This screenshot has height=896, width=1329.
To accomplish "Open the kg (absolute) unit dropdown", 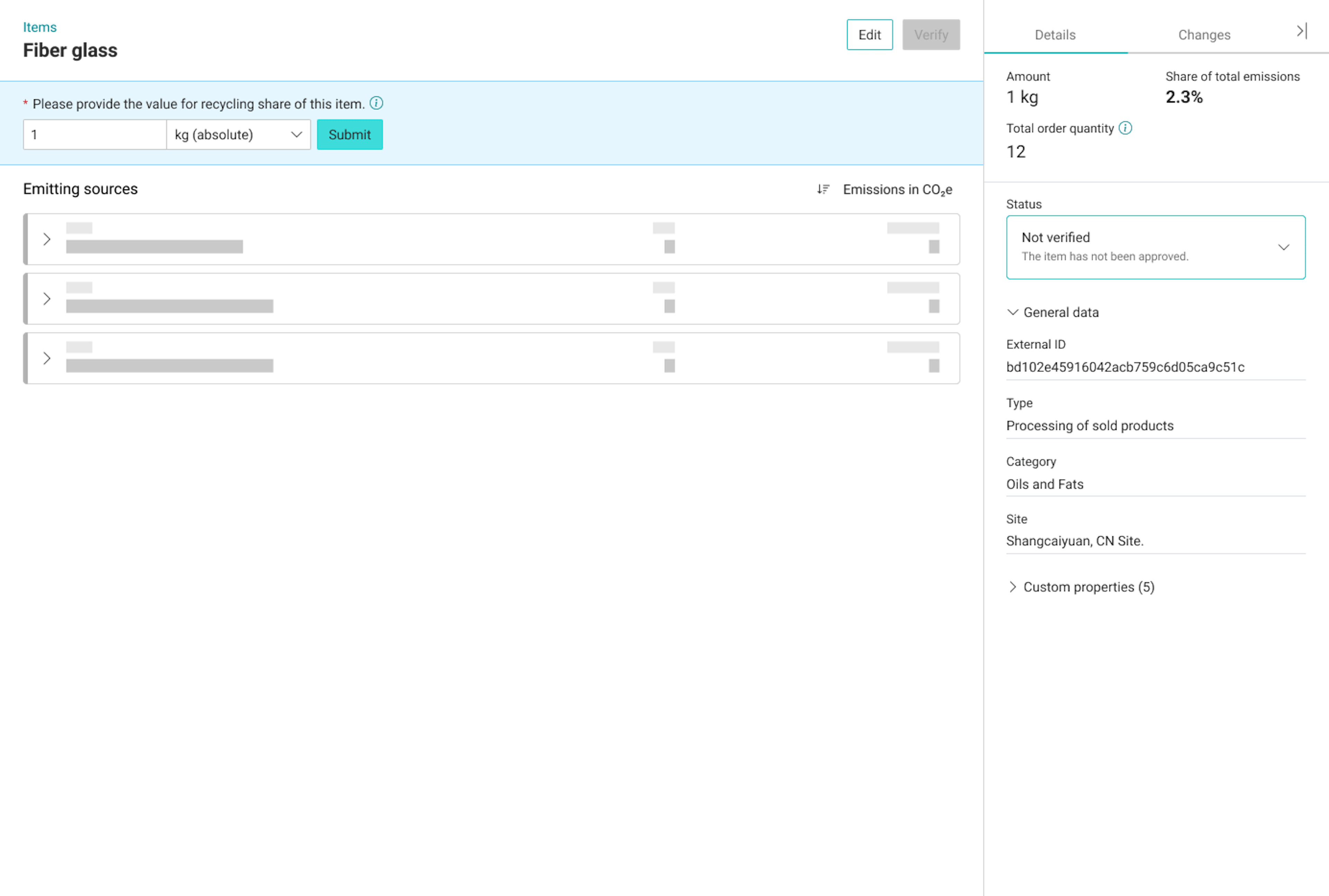I will [x=238, y=135].
